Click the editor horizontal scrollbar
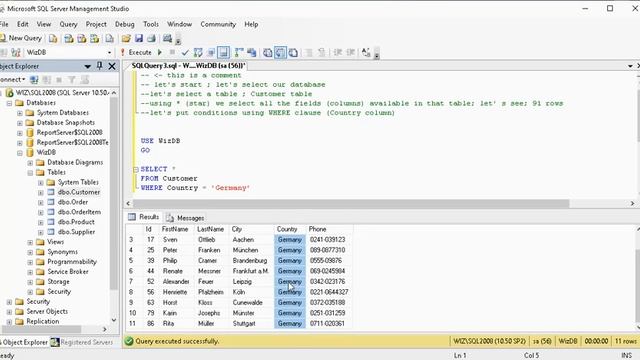This screenshot has height=360, width=640. point(351,203)
